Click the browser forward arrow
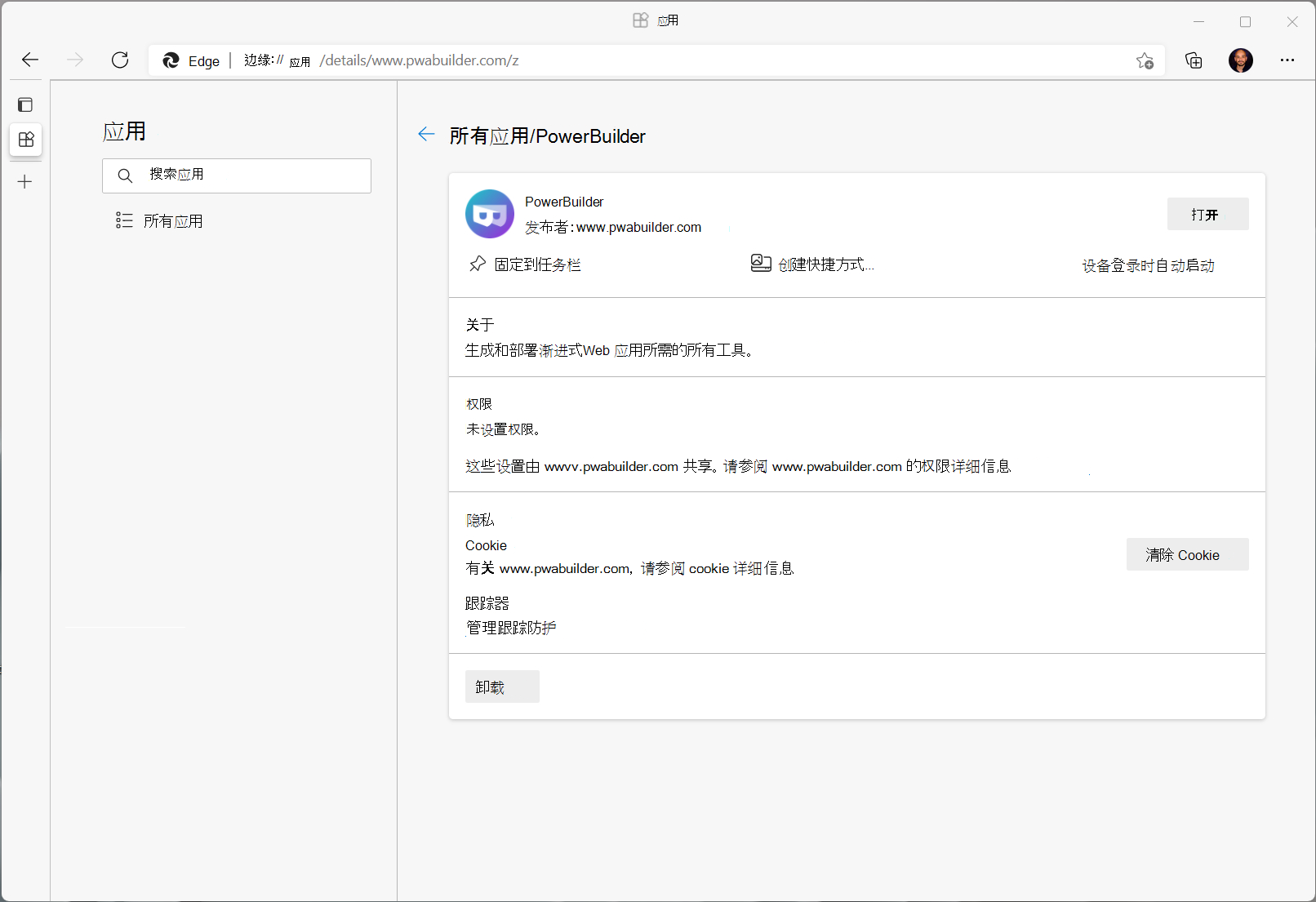Viewport: 1316px width, 902px height. coord(75,60)
